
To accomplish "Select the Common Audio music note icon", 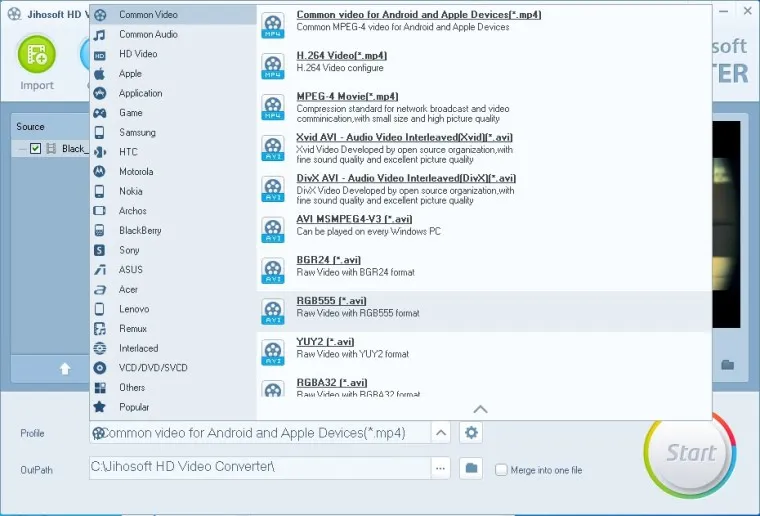I will tap(100, 35).
